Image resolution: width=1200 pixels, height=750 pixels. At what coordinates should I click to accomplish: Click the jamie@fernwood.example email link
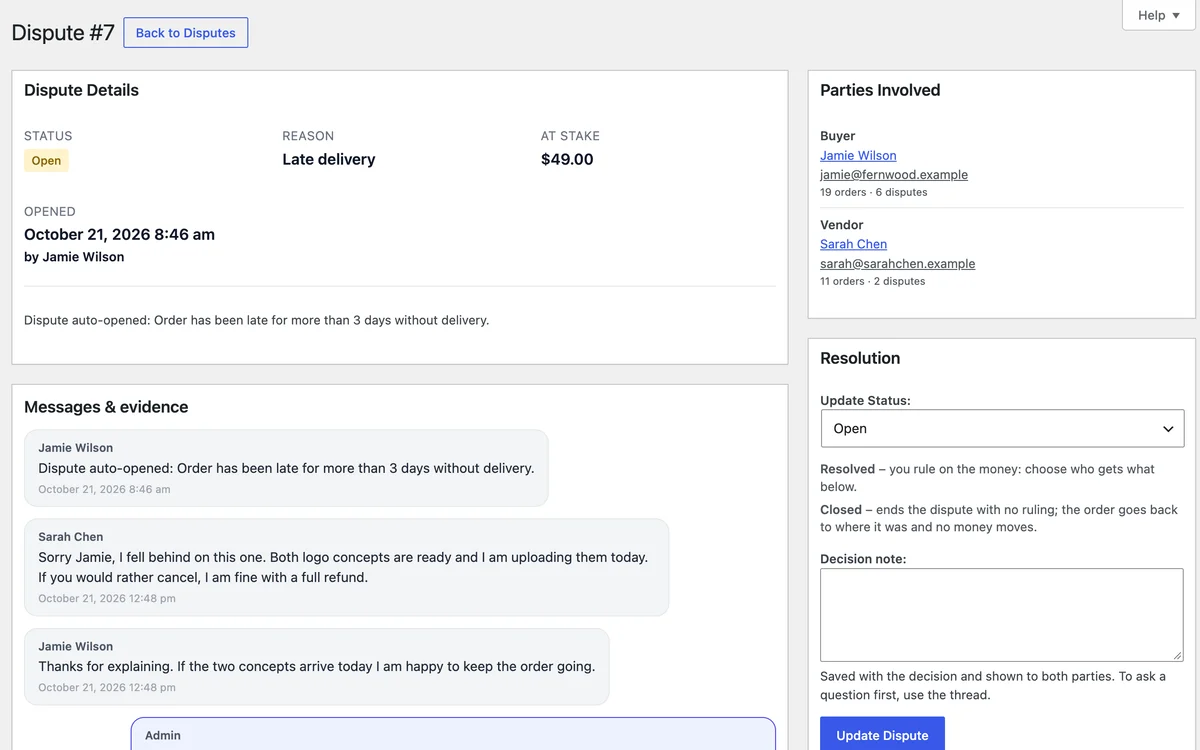[894, 174]
